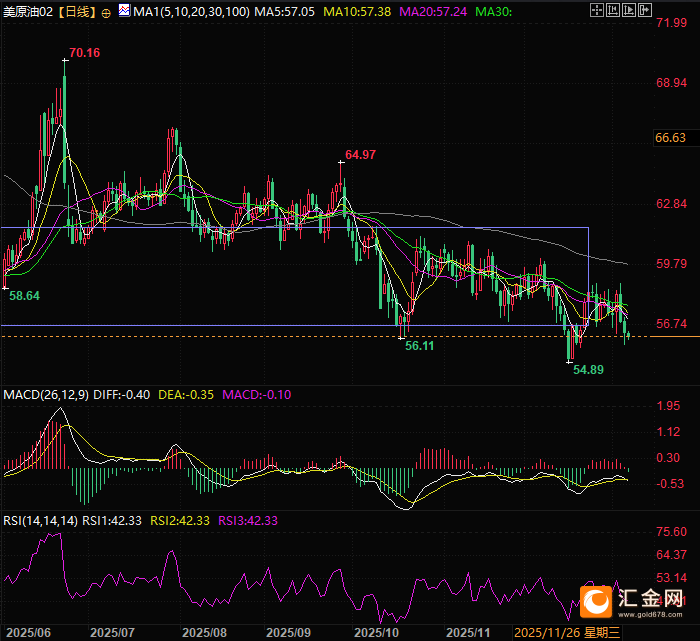Click the 66.63 price axis label
The image size is (700, 641).
tap(670, 138)
